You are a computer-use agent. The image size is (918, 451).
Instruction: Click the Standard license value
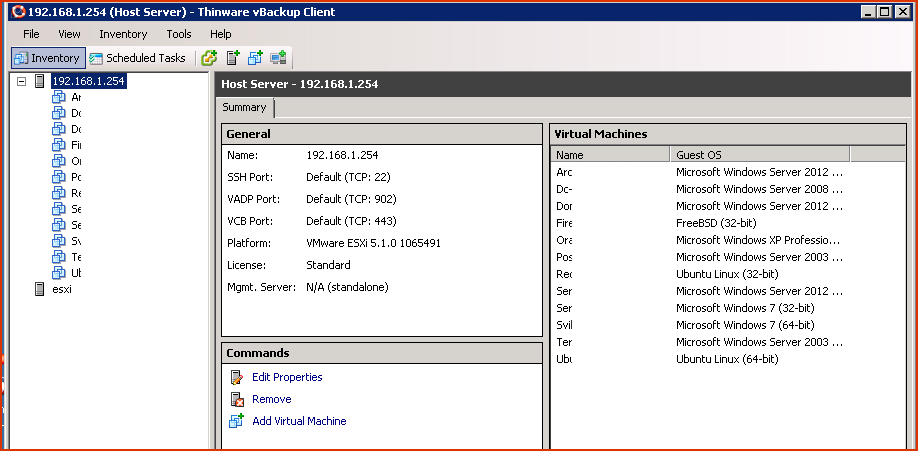click(x=328, y=265)
